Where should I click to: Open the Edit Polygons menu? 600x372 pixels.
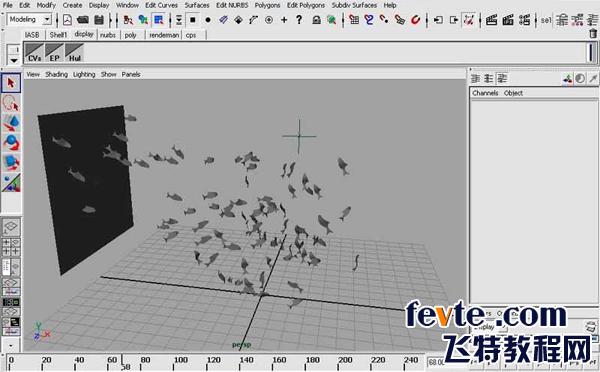point(306,5)
